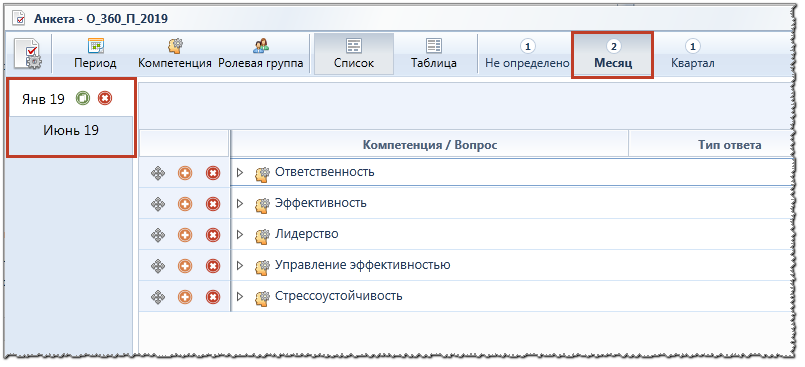Add a question to Стрессоустойчивость
Viewport: 805px width, 367px height.
pos(185,297)
